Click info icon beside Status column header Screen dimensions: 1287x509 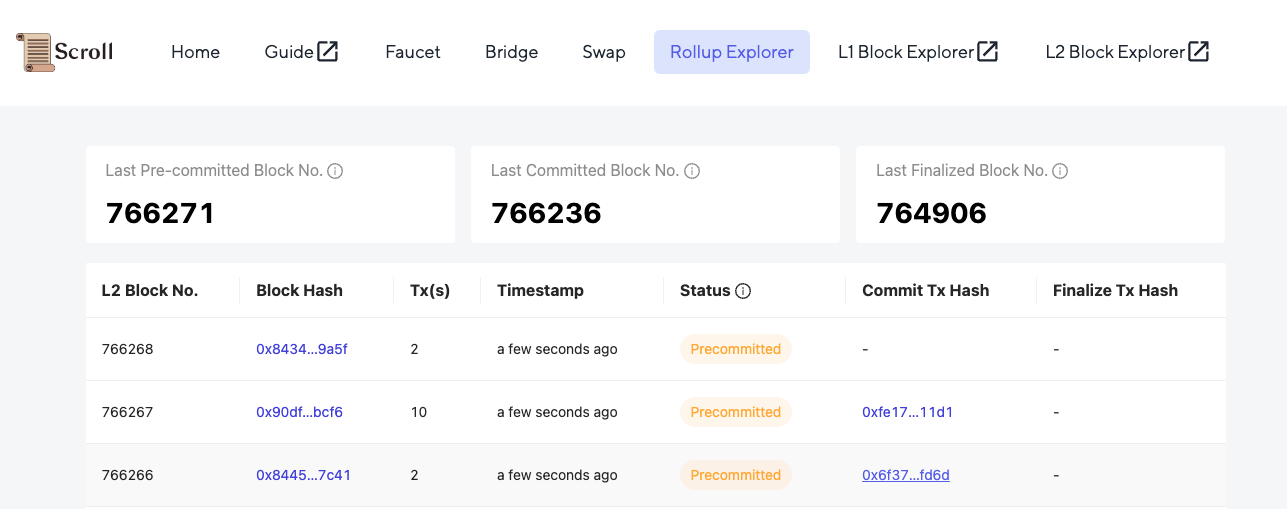[x=743, y=291]
